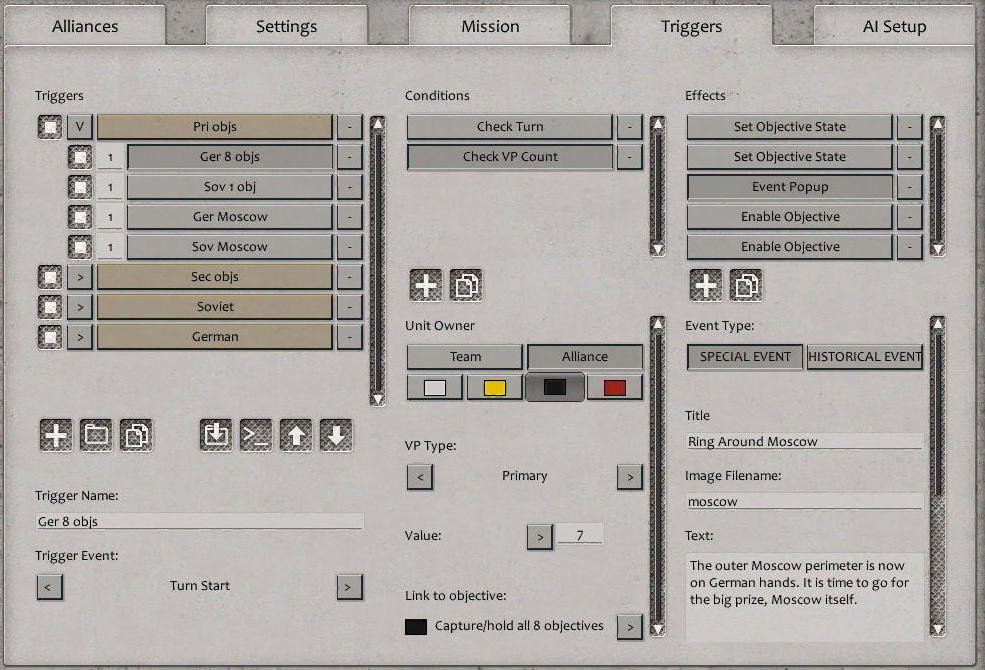Expand the Sec objs group

click(x=80, y=277)
